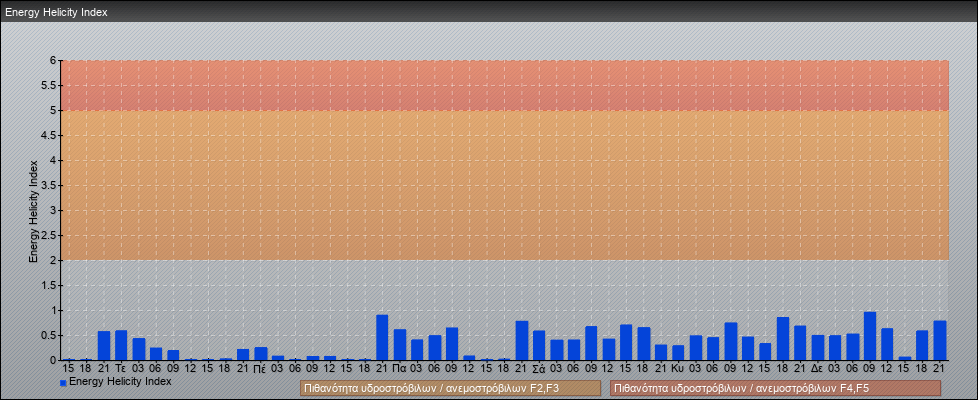
Task: Click the y-axis value 2 label
Action: pyautogui.click(x=52, y=260)
